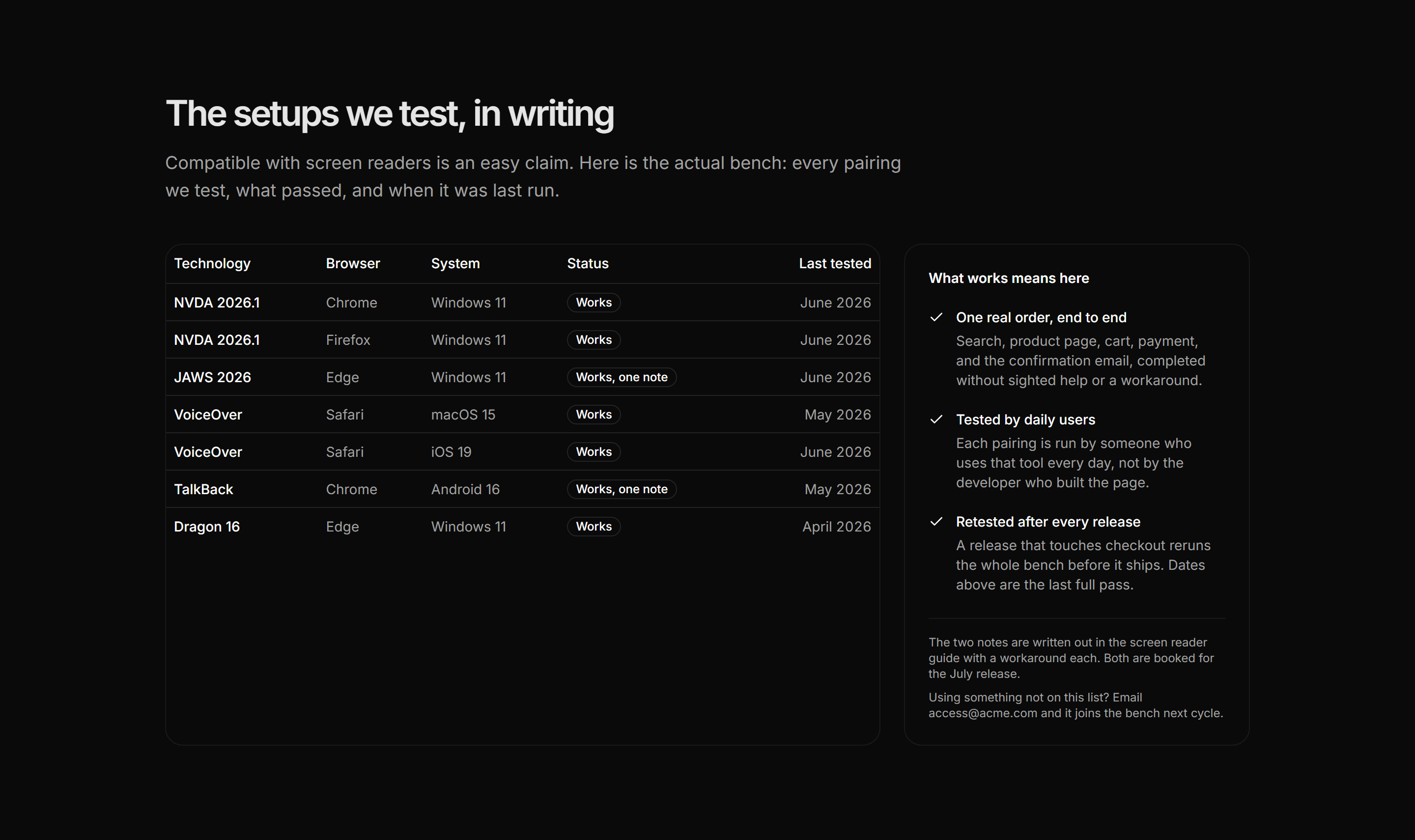Click the "What works means here" heading
The height and width of the screenshot is (840, 1415).
point(1009,279)
